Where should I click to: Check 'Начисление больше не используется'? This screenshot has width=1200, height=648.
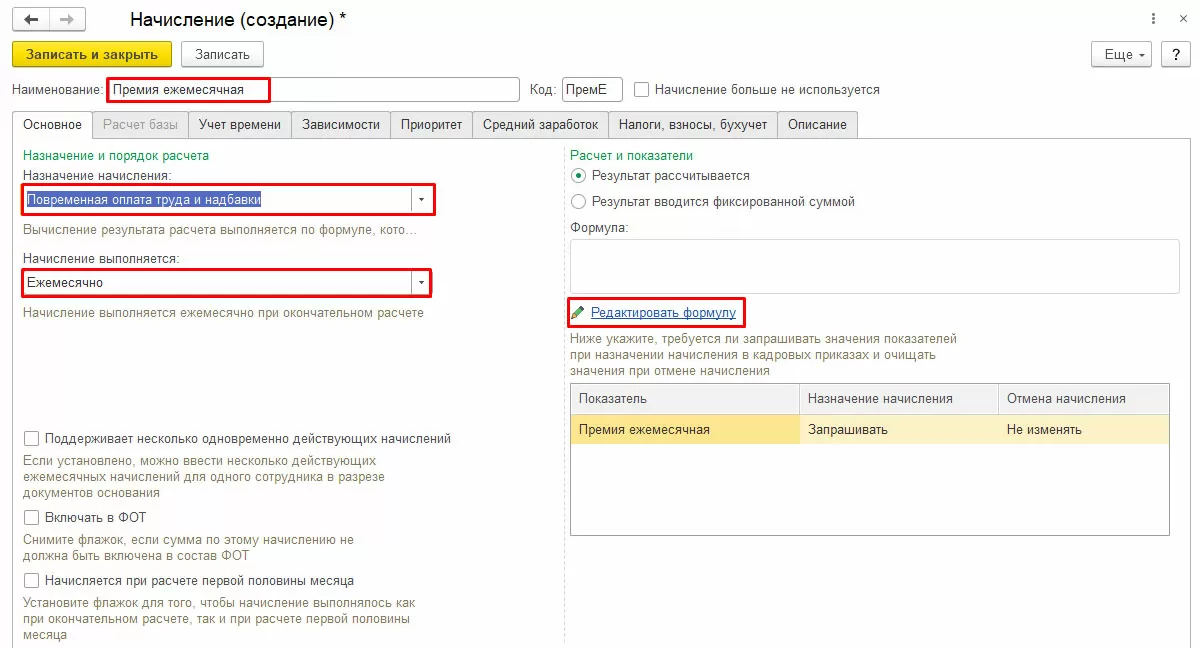click(642, 90)
